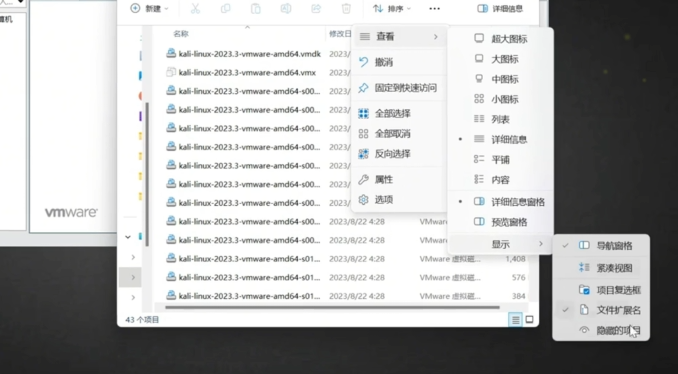Toggle 导航窗格 navigation pane
The width and height of the screenshot is (678, 374).
[x=601, y=246]
